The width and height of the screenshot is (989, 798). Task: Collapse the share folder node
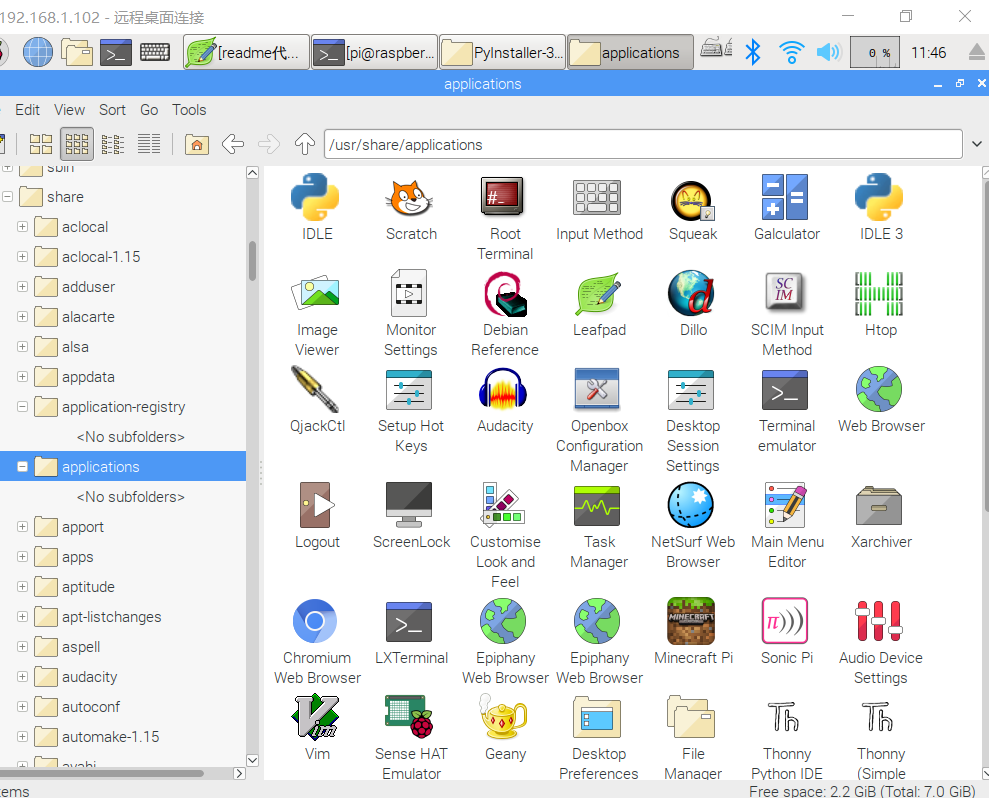(8, 197)
